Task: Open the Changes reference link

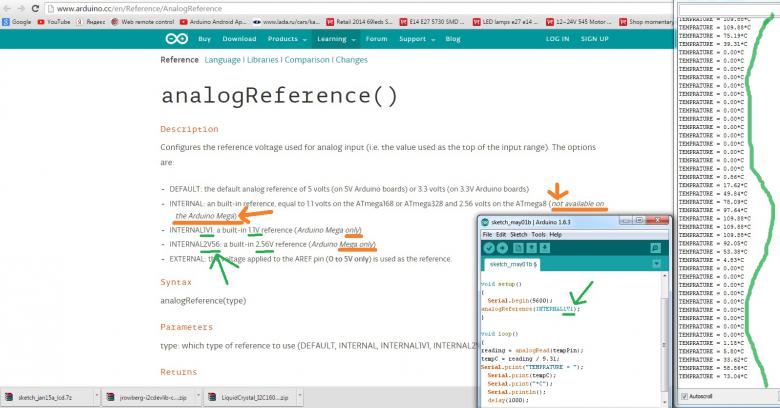Action: 352,60
